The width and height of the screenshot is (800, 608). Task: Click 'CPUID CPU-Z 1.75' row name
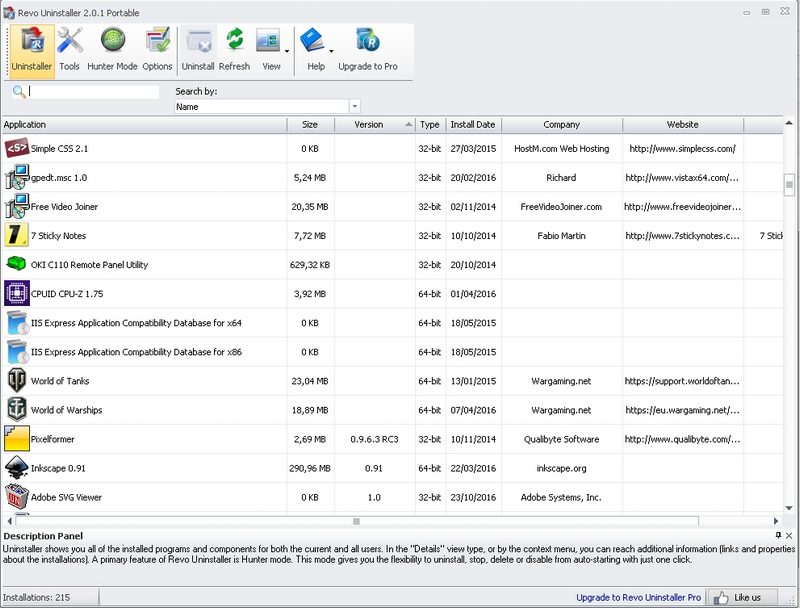click(x=67, y=294)
